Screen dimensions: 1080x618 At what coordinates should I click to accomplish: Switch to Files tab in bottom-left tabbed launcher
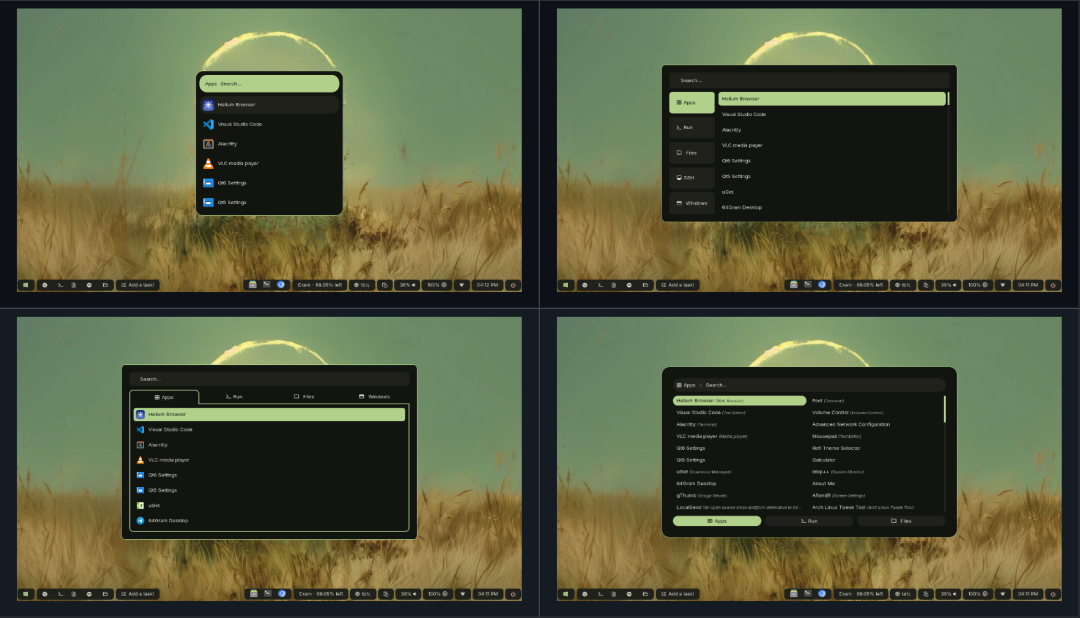[x=304, y=397]
